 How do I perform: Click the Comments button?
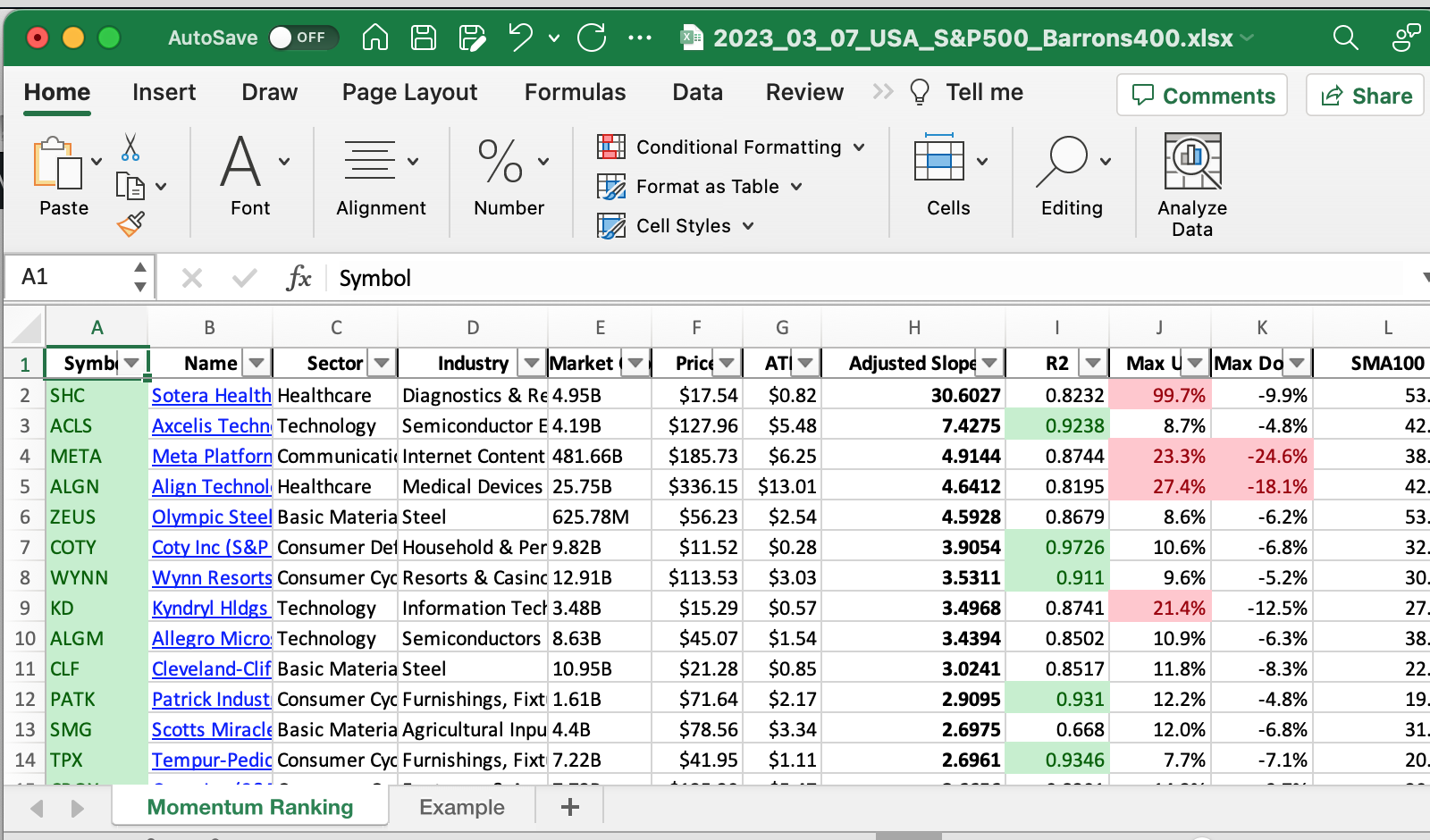[x=1202, y=96]
